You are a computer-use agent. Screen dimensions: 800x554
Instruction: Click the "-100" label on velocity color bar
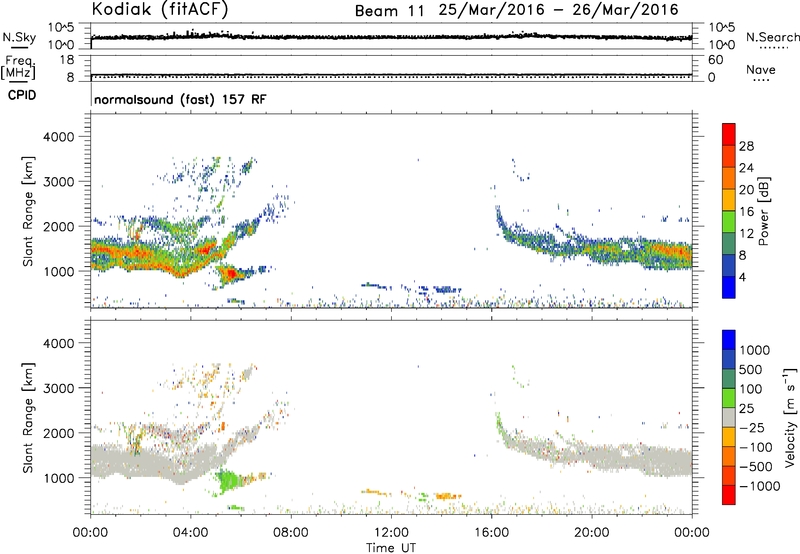(x=756, y=447)
